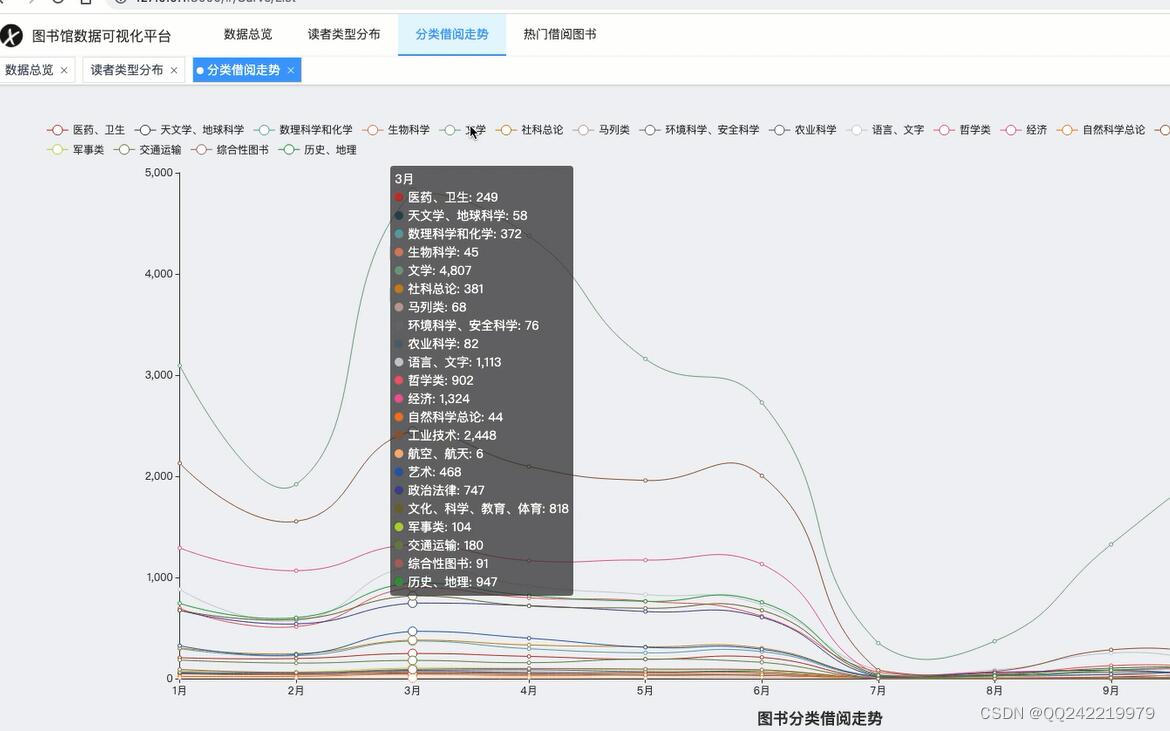Switch to the 数据总览 tag tab

tap(29, 70)
